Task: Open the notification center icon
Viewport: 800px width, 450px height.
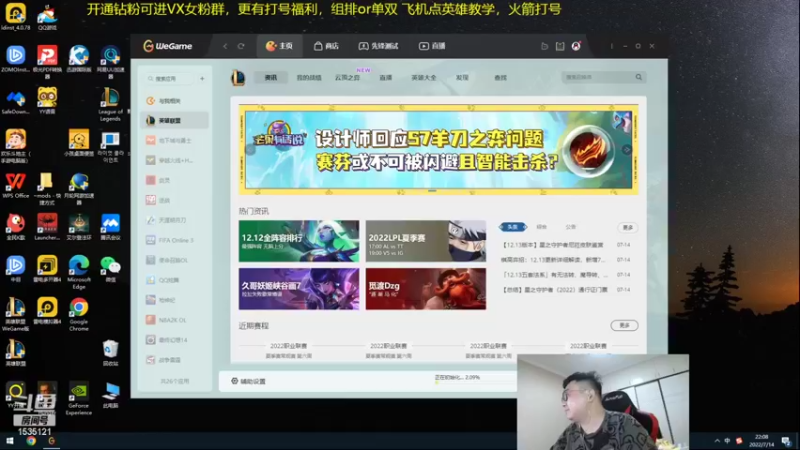Action: (786, 441)
